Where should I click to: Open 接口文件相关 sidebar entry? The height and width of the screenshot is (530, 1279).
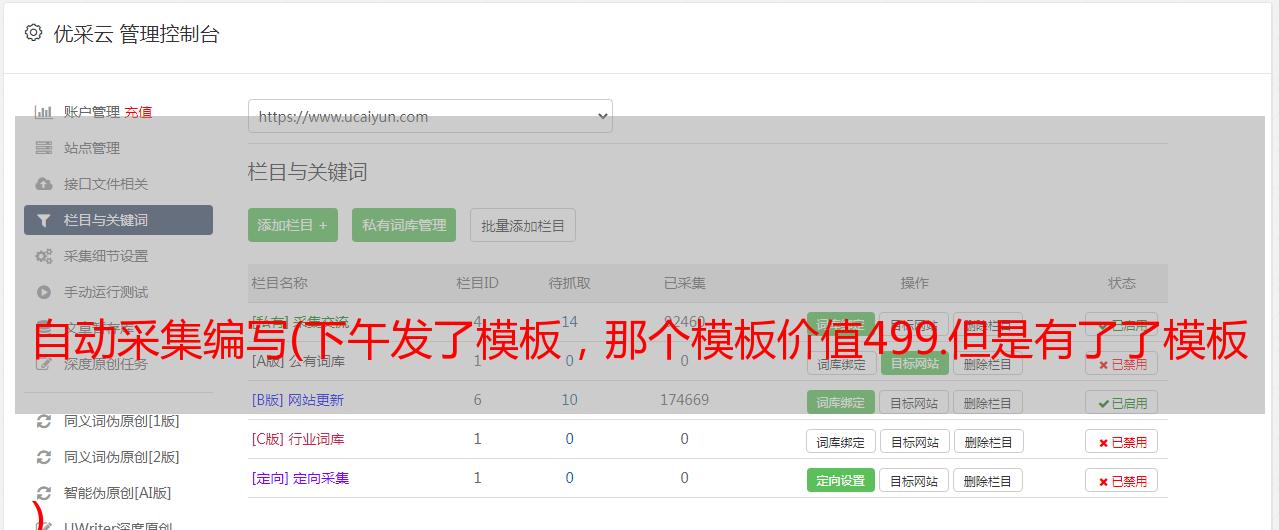click(106, 184)
